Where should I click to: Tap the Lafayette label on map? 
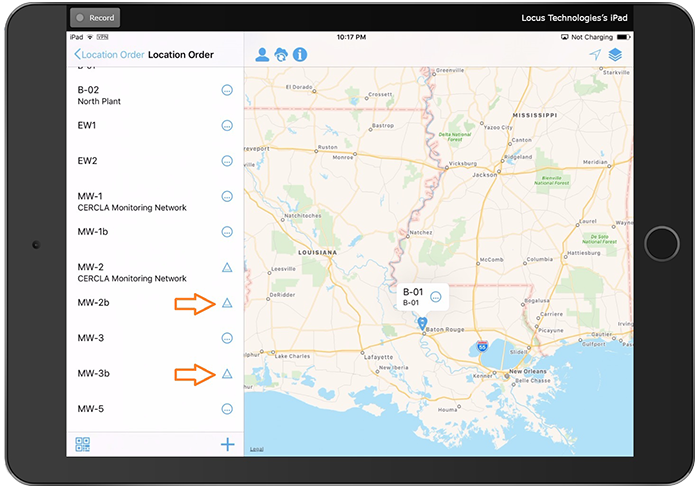379,357
